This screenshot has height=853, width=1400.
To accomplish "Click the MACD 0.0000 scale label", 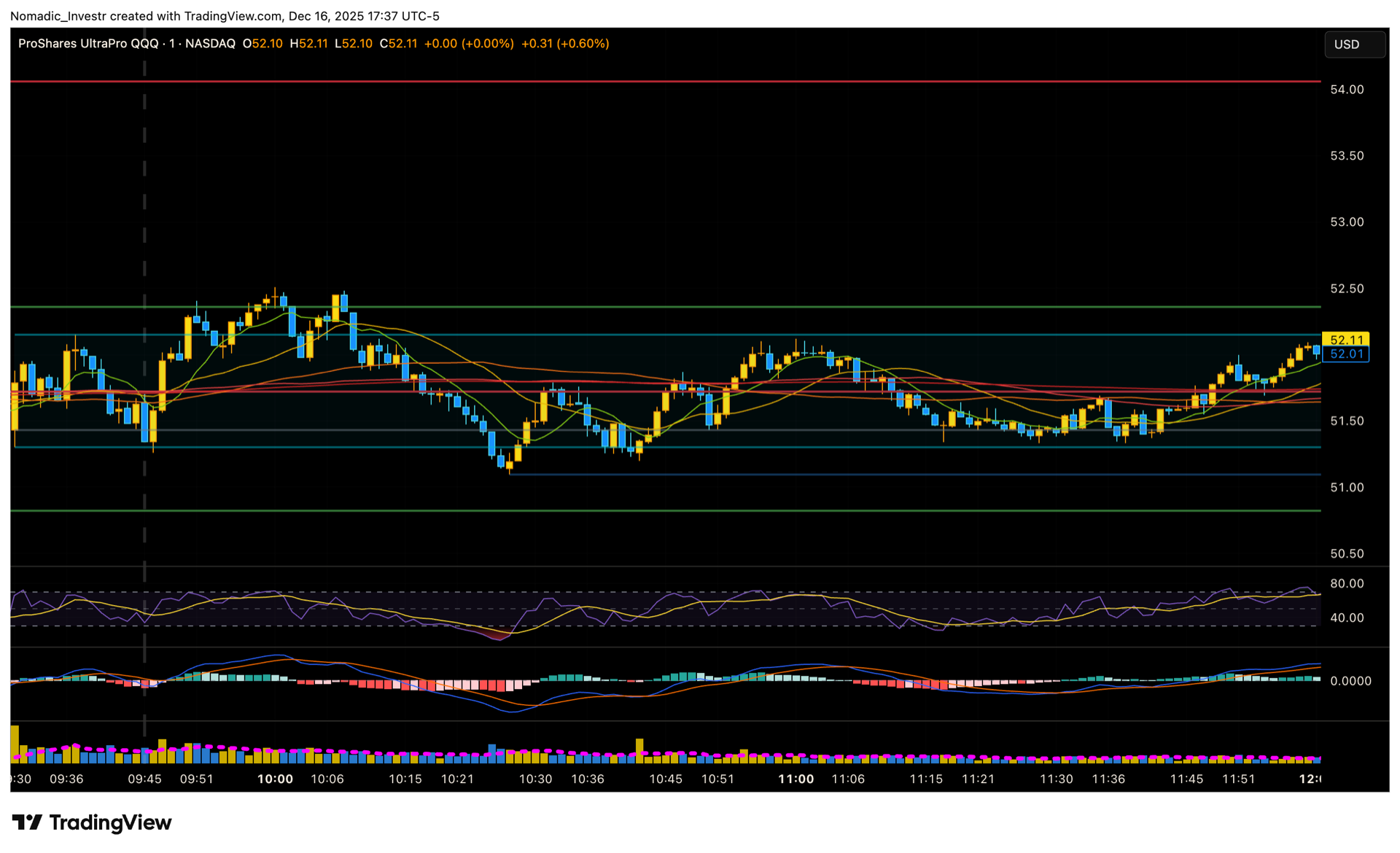I will tap(1350, 681).
